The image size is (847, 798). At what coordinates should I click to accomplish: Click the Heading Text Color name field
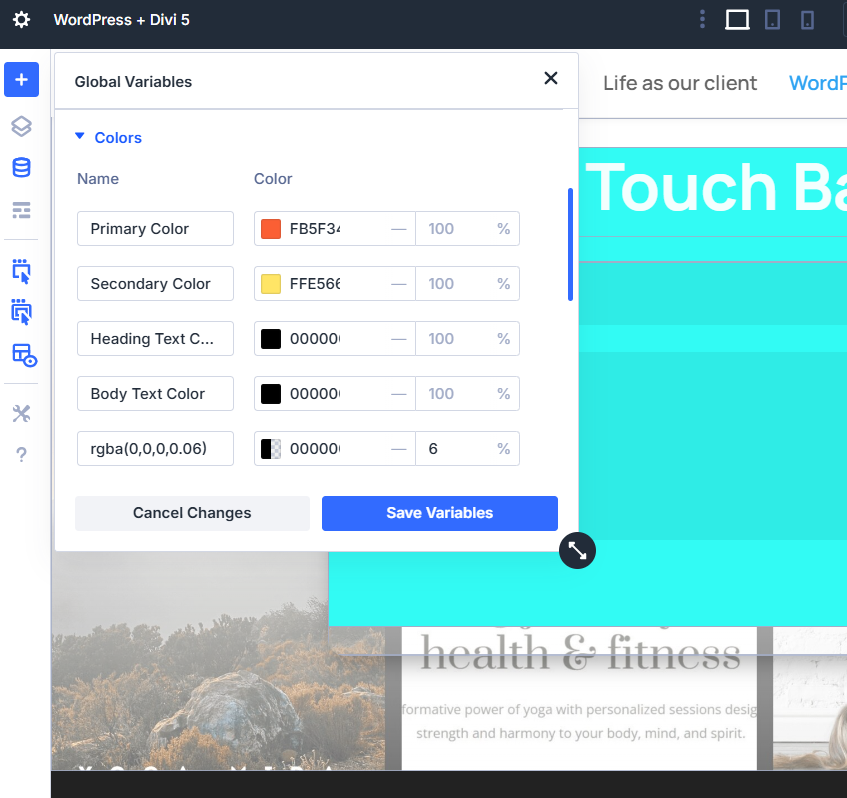(x=155, y=339)
